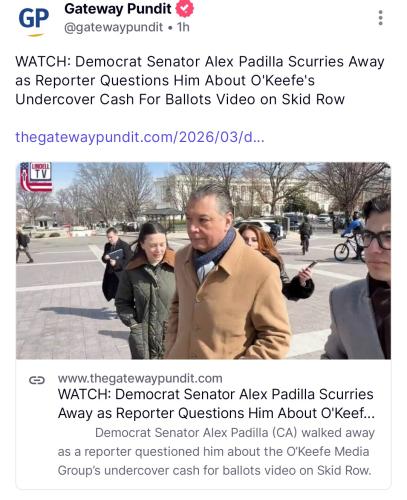407x500 pixels.
Task: Open the article preview image
Action: pos(203,261)
